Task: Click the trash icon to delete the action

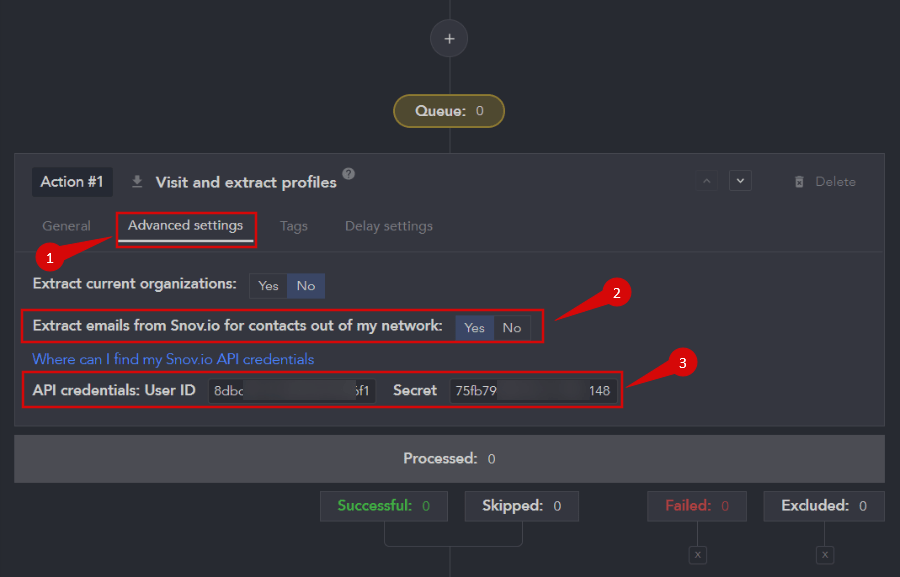Action: [799, 182]
